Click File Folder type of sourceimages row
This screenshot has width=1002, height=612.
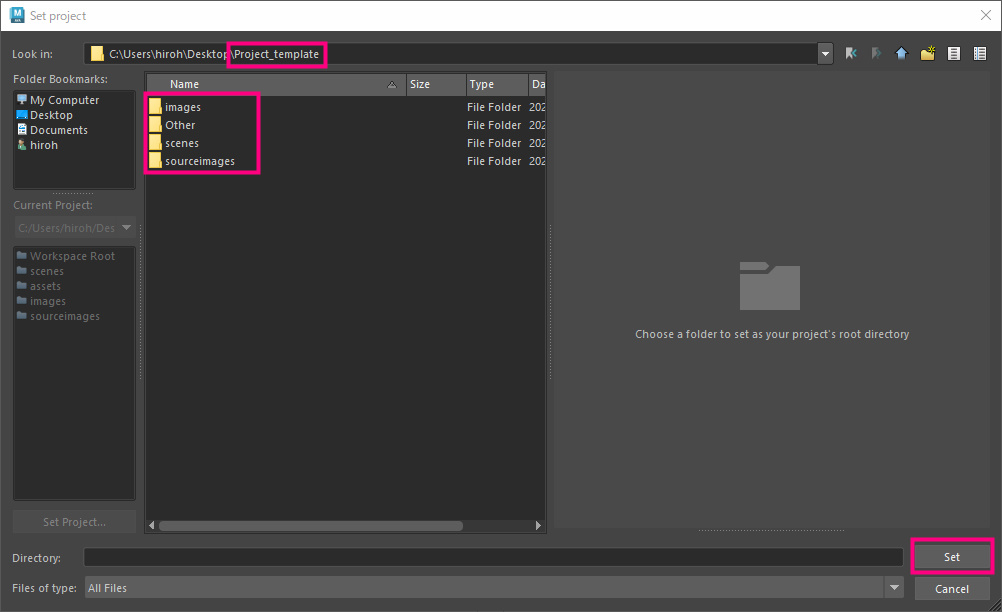point(494,161)
